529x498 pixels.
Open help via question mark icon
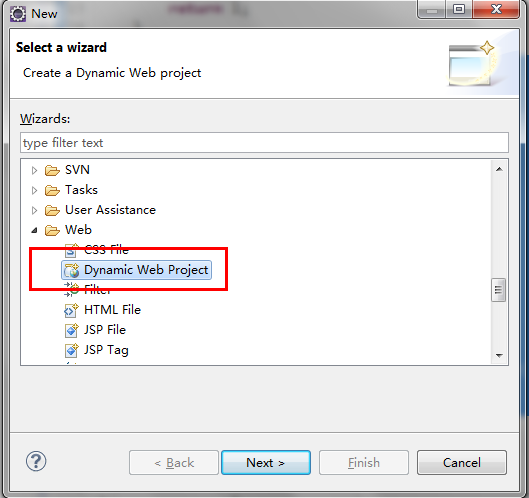pyautogui.click(x=36, y=461)
